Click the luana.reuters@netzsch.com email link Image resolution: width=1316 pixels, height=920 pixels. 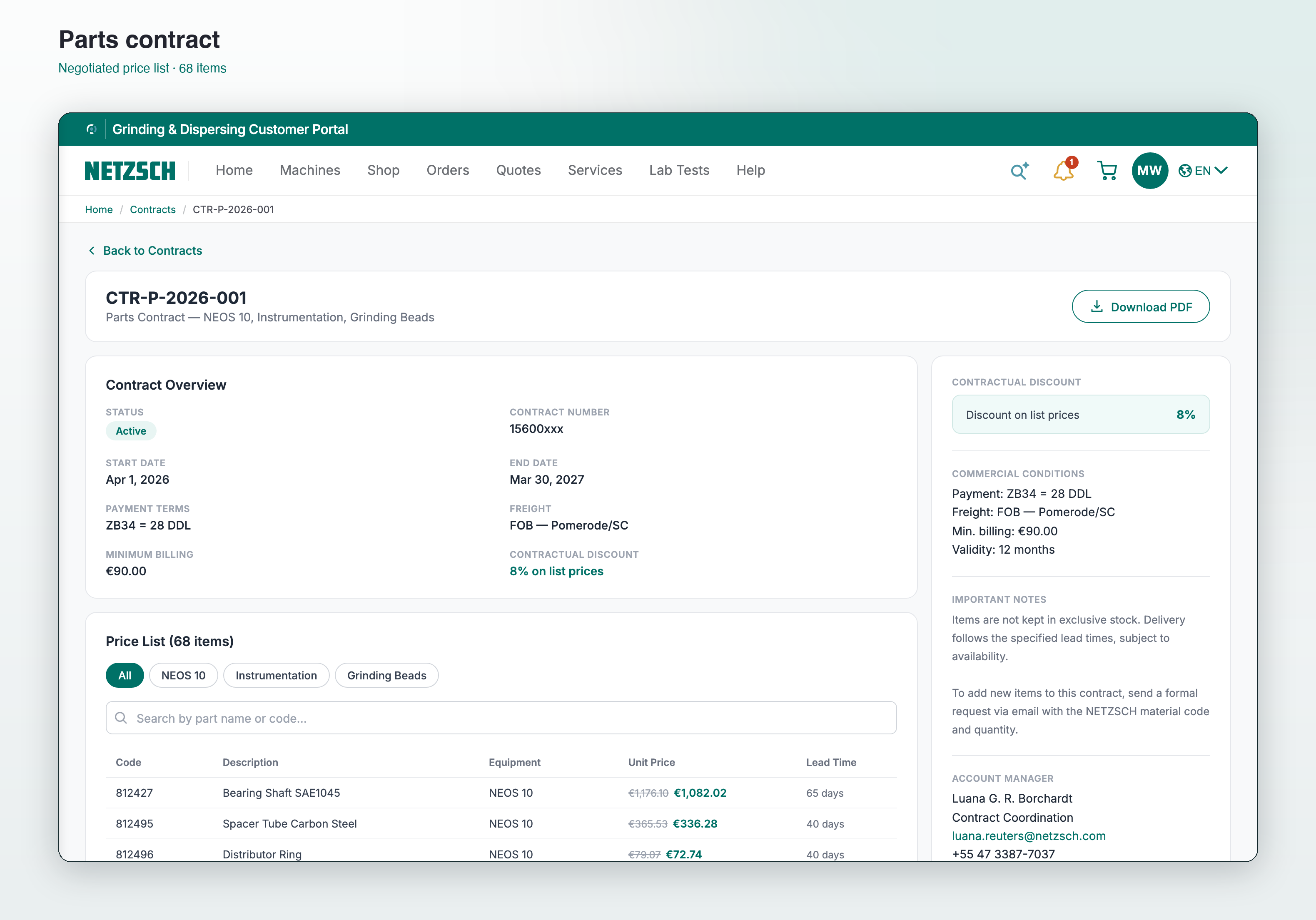tap(1029, 836)
